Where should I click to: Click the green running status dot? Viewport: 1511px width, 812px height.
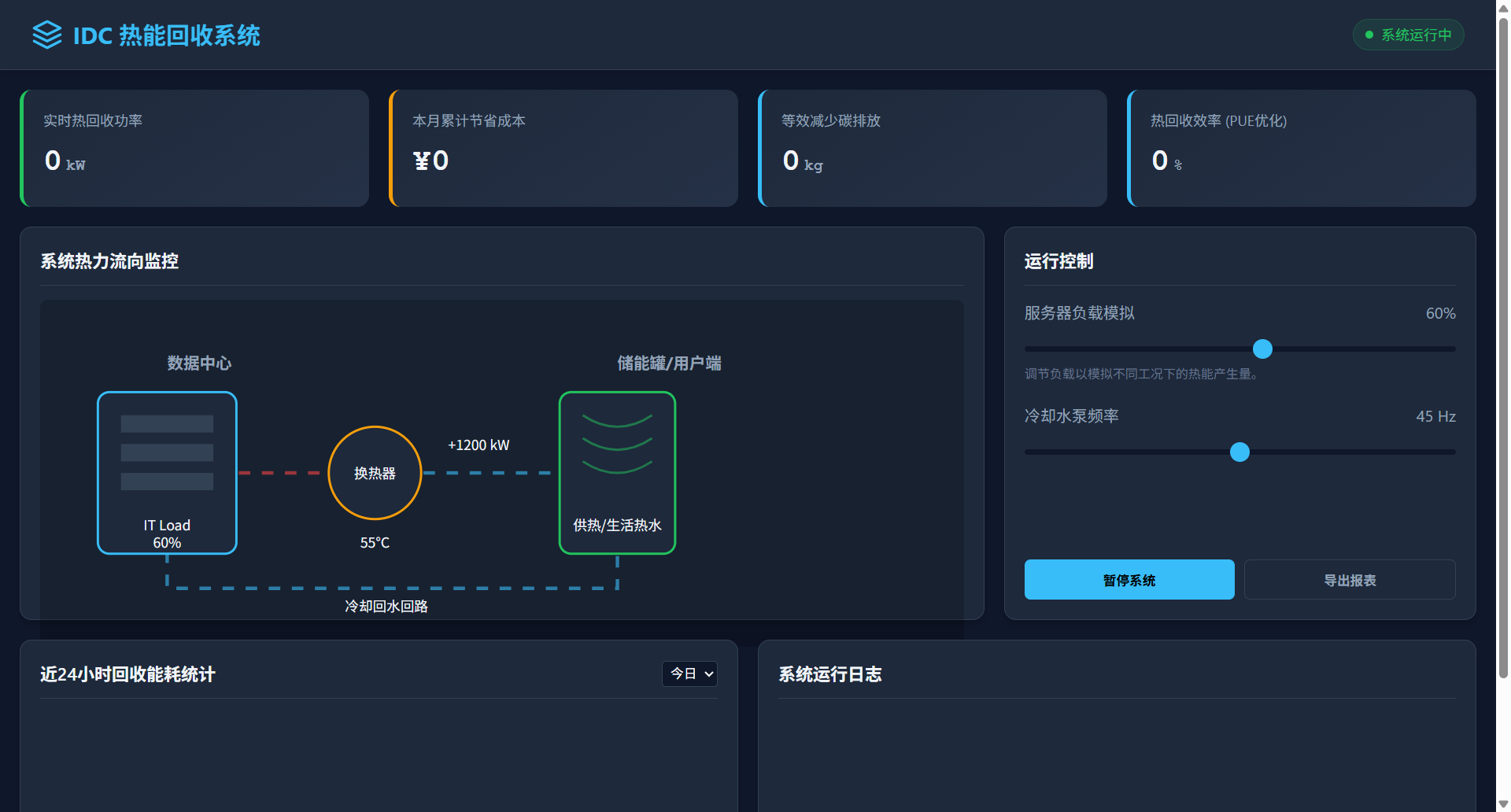1369,35
